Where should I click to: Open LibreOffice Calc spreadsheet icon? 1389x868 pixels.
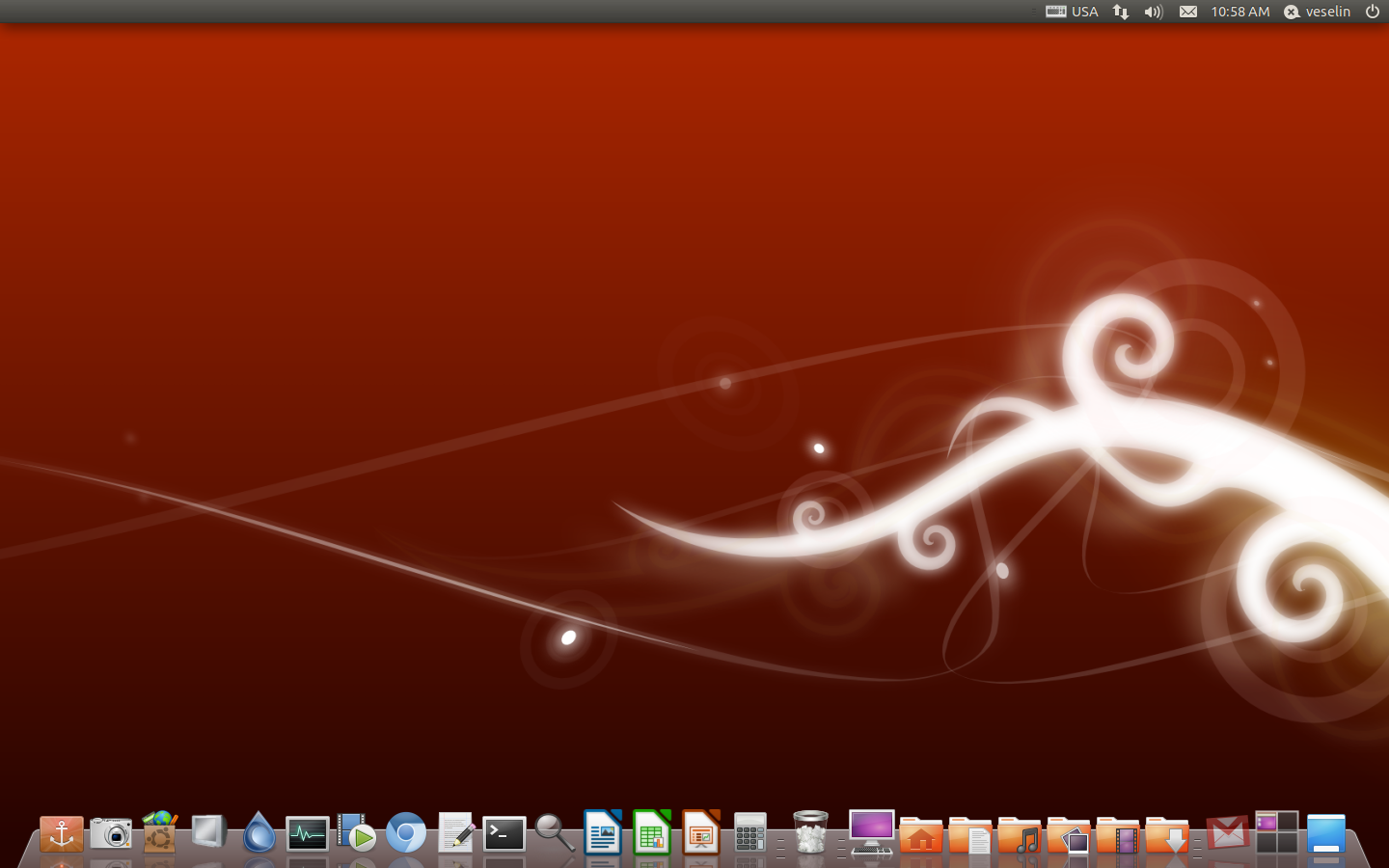(652, 833)
